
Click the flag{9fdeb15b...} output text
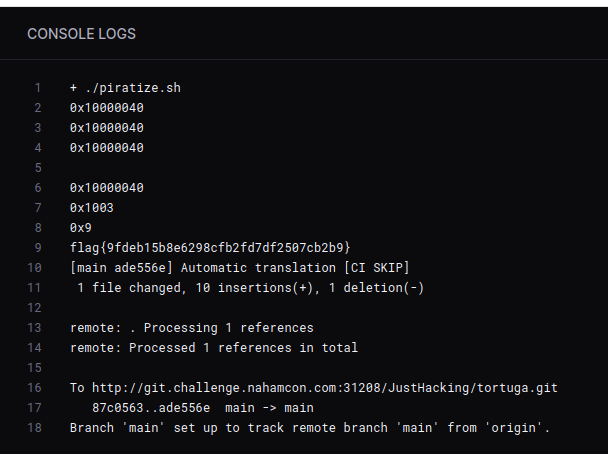210,247
